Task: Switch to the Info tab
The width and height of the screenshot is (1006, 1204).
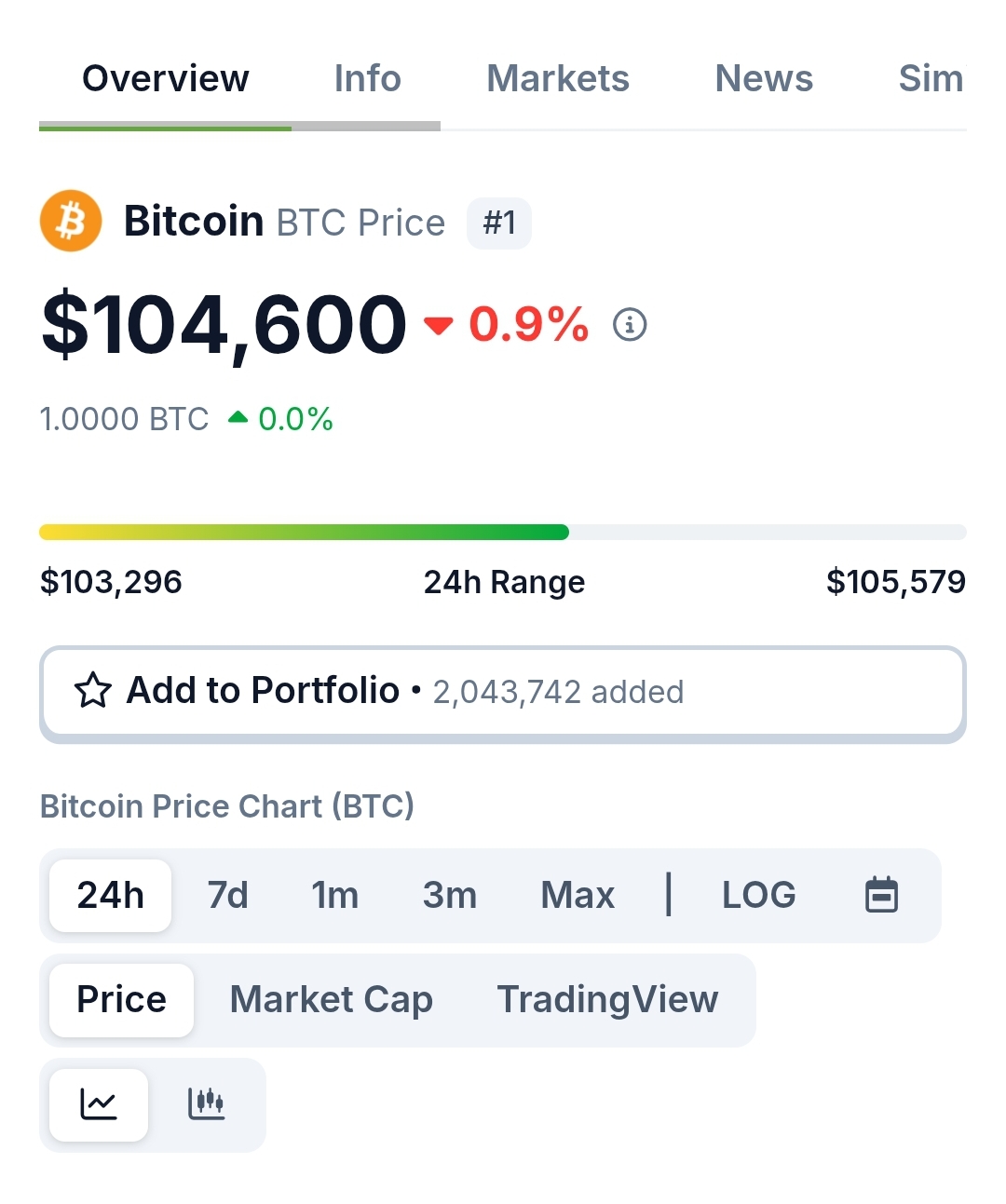Action: (x=367, y=78)
